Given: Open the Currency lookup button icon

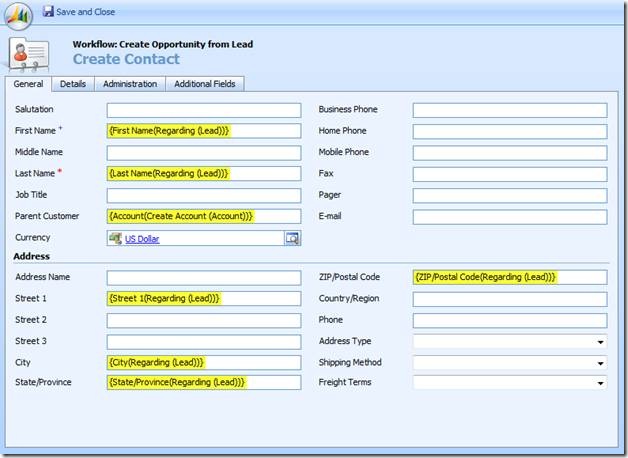Looking at the screenshot, I should pyautogui.click(x=292, y=238).
